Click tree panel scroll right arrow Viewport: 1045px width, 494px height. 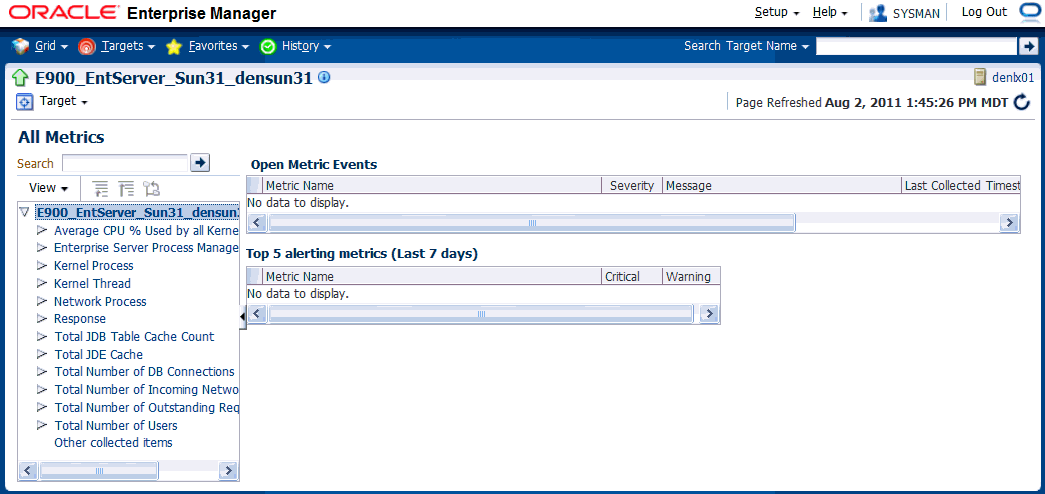[229, 470]
